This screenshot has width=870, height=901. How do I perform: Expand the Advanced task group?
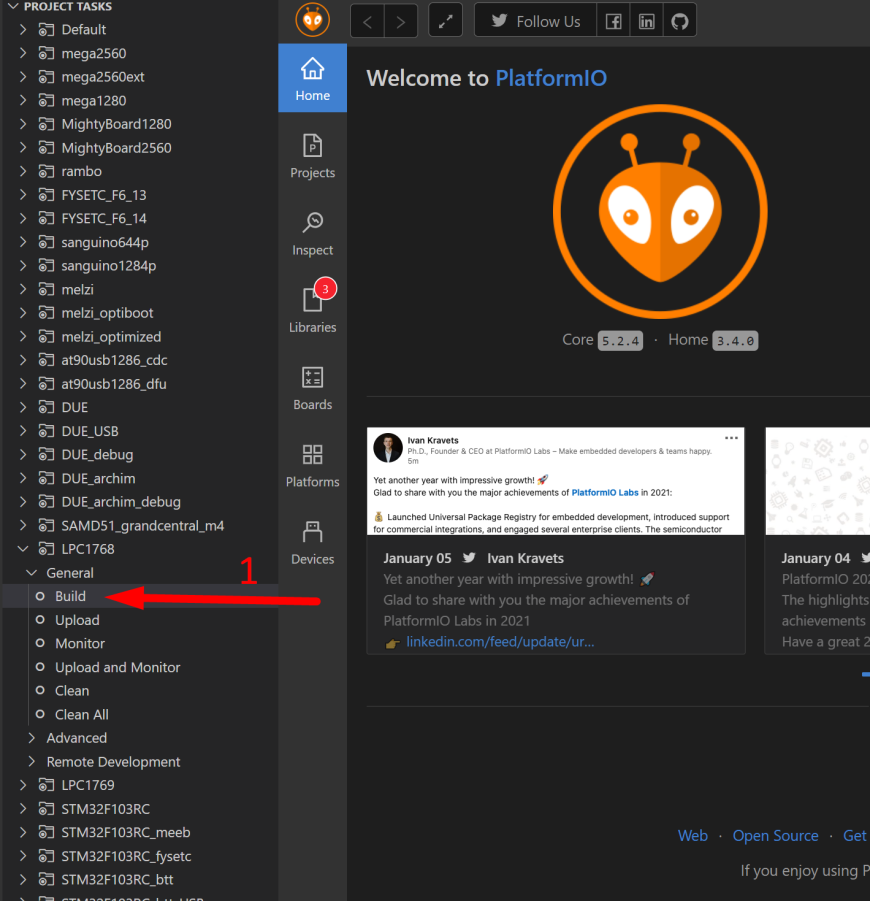pyautogui.click(x=32, y=738)
